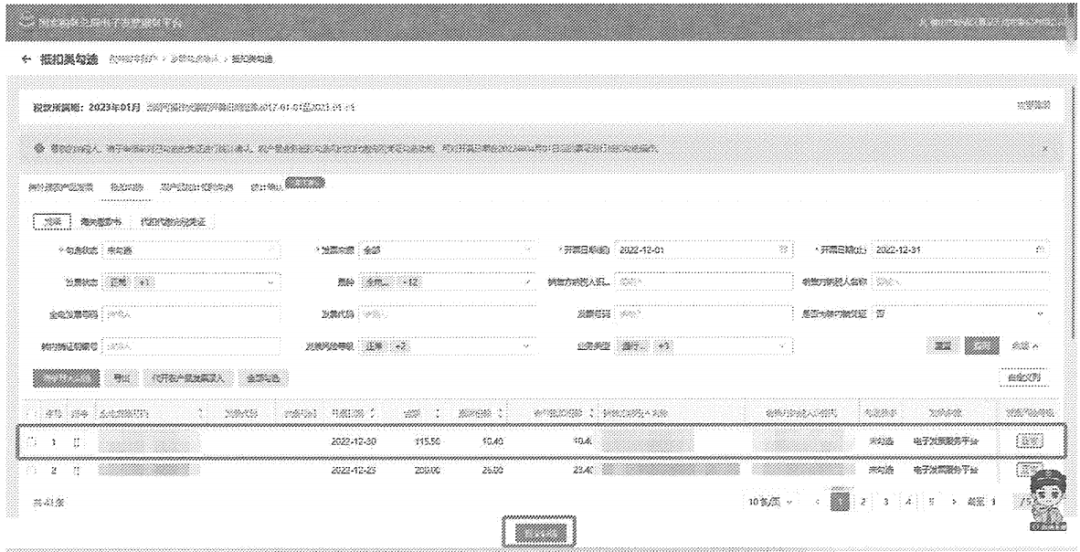Click the 销售方纳税人识别号 input field
Screen dimensions: 1080x552
(x=704, y=282)
